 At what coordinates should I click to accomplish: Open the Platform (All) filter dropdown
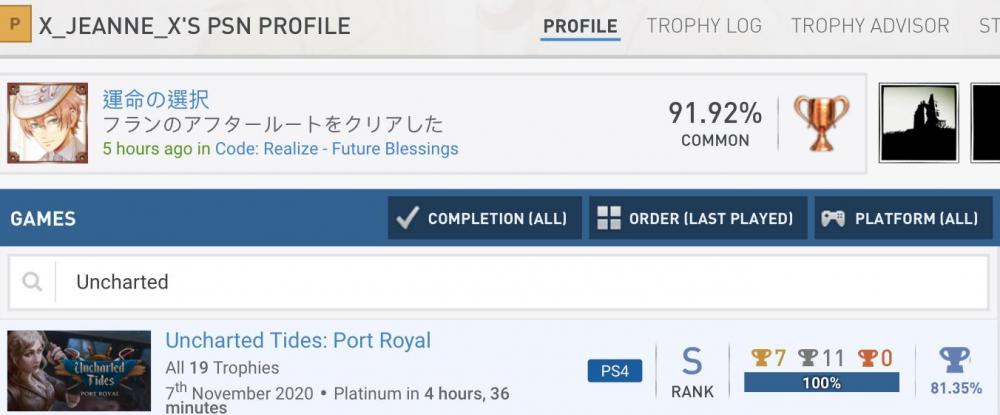901,218
